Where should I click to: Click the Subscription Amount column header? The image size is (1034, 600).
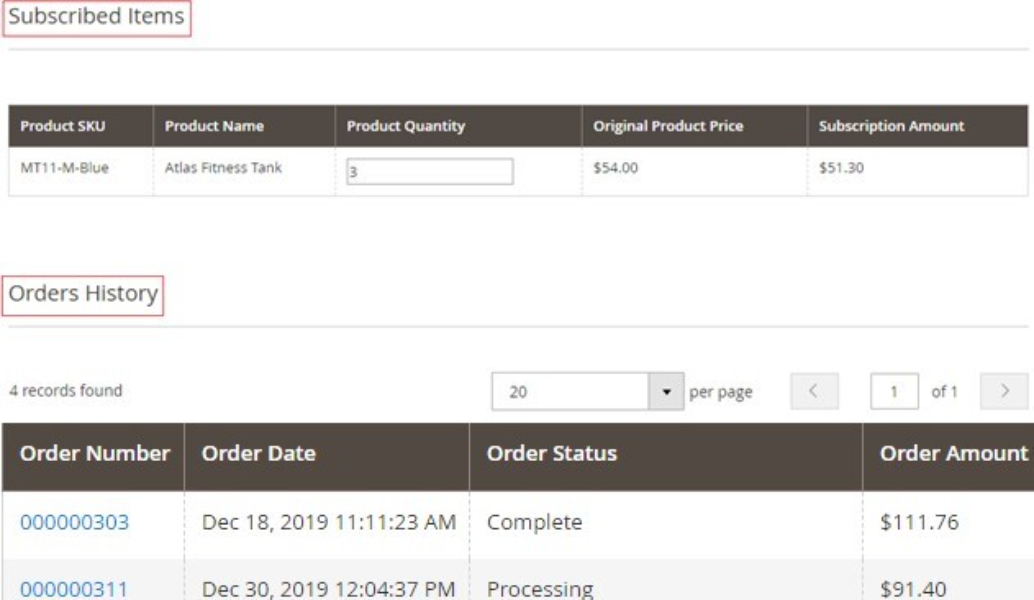pyautogui.click(x=891, y=127)
